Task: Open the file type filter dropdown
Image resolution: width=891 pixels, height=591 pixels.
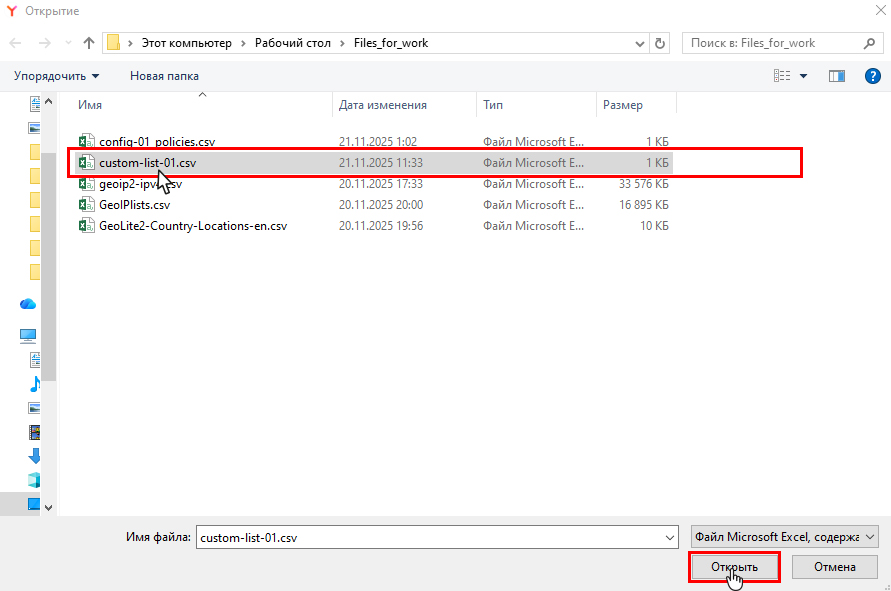Action: point(784,537)
